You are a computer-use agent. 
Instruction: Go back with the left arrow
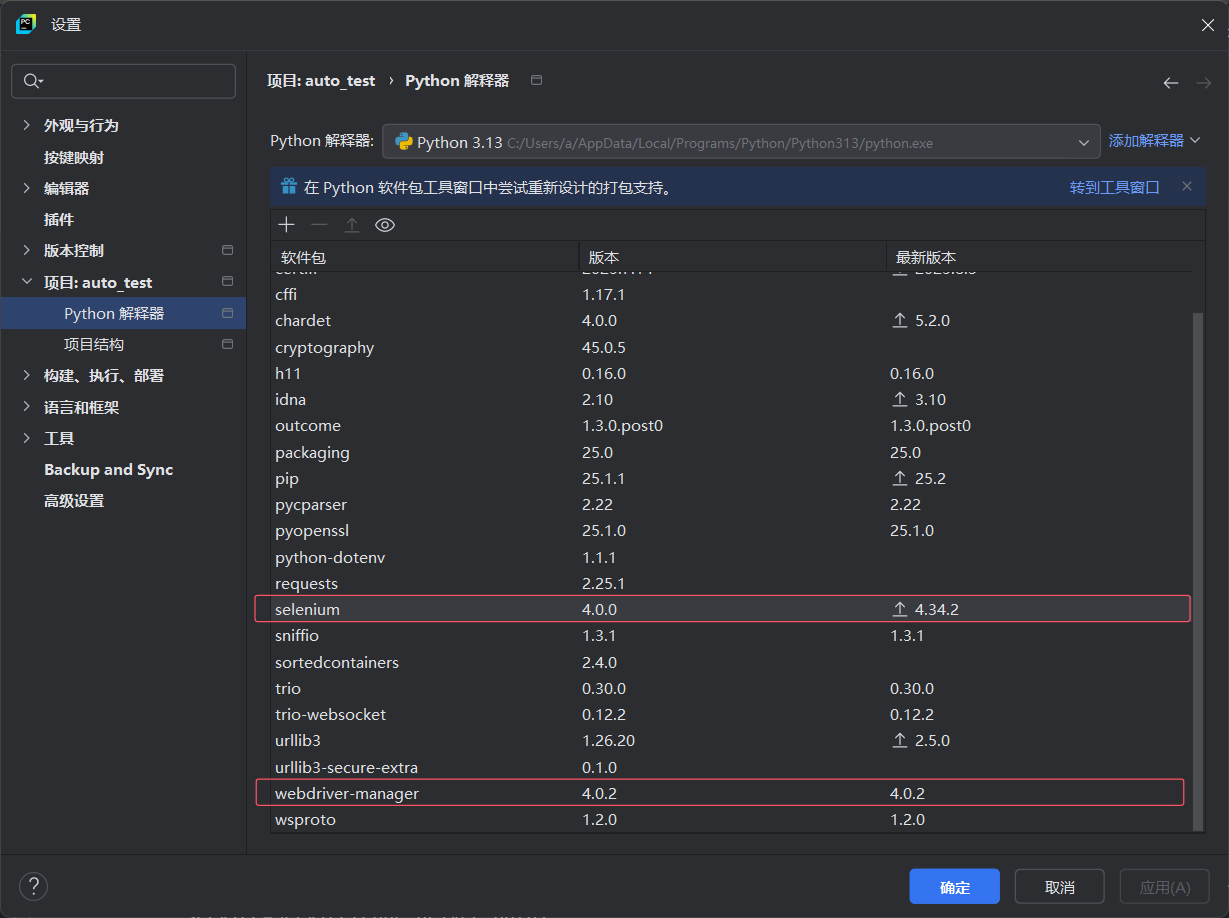coord(1171,83)
